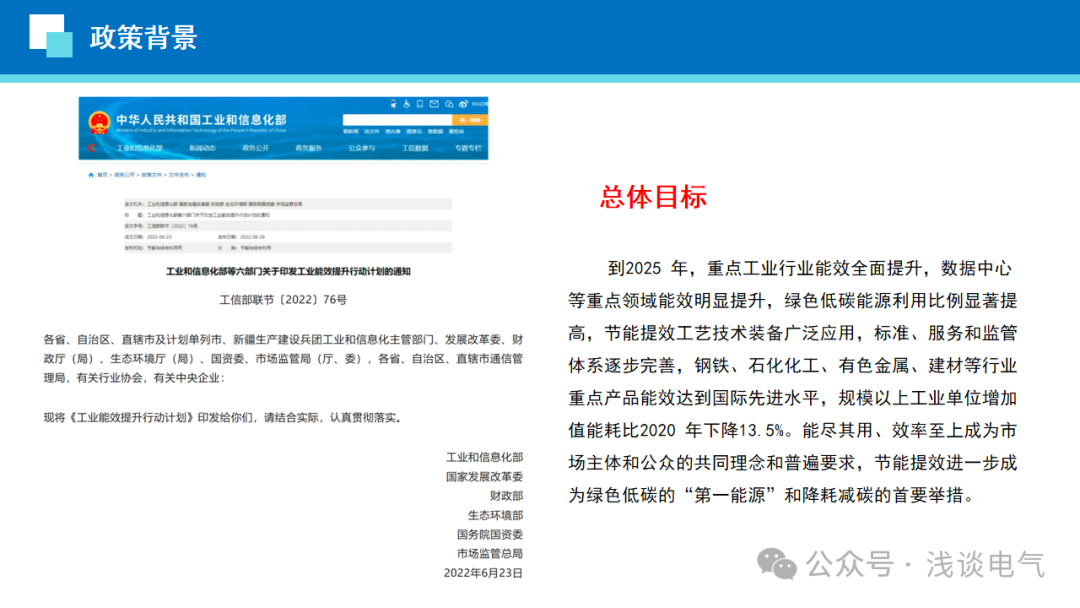Click the WeChat icon in the site header
Screen dimensions: 1080x608
click(x=449, y=104)
